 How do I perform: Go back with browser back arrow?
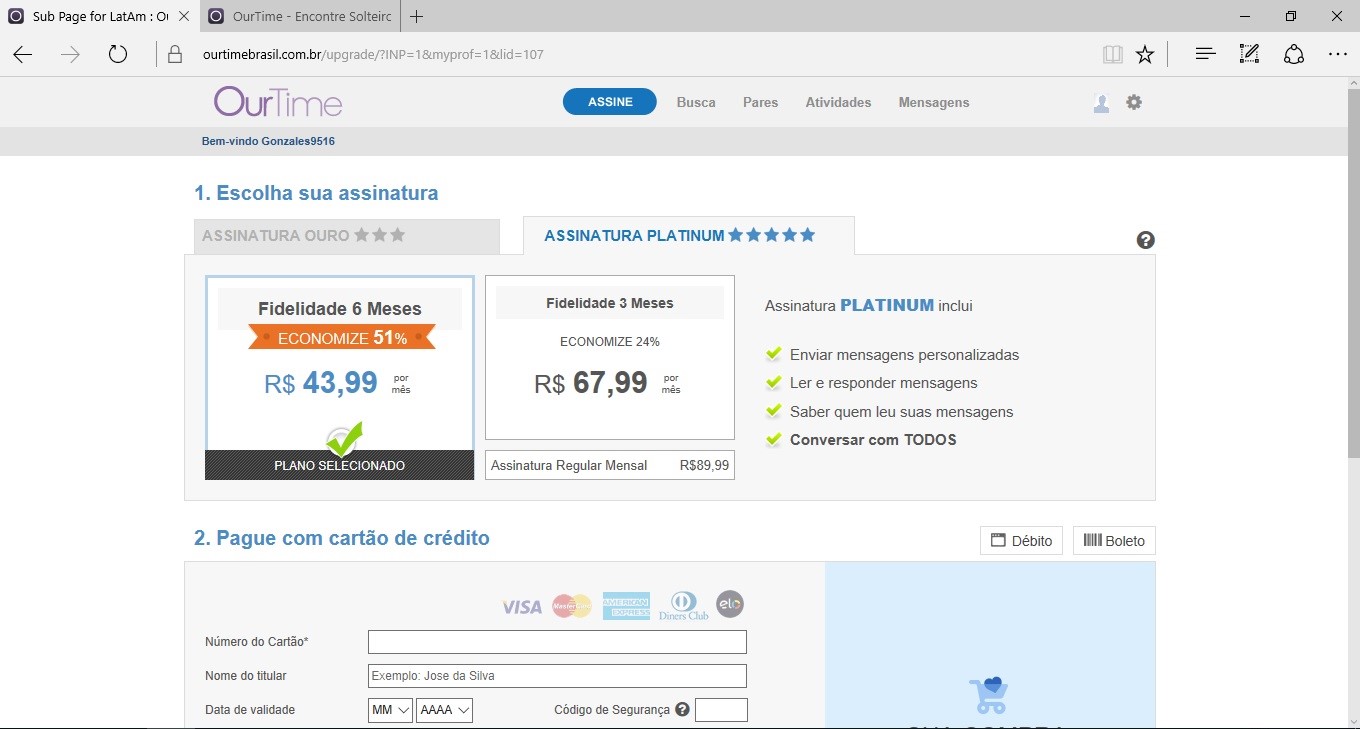pyautogui.click(x=22, y=54)
